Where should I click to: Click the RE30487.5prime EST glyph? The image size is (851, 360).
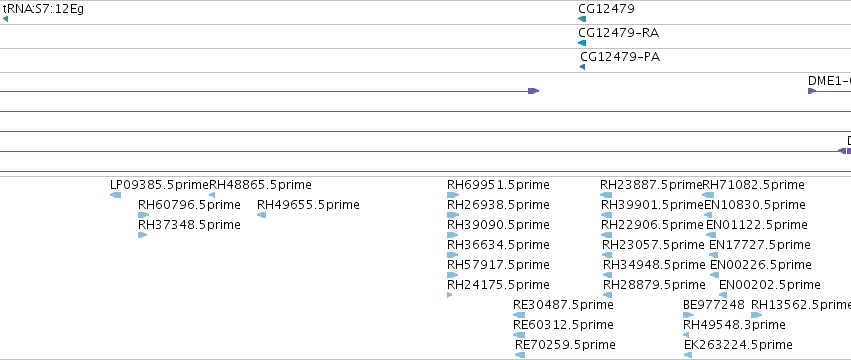[519, 315]
